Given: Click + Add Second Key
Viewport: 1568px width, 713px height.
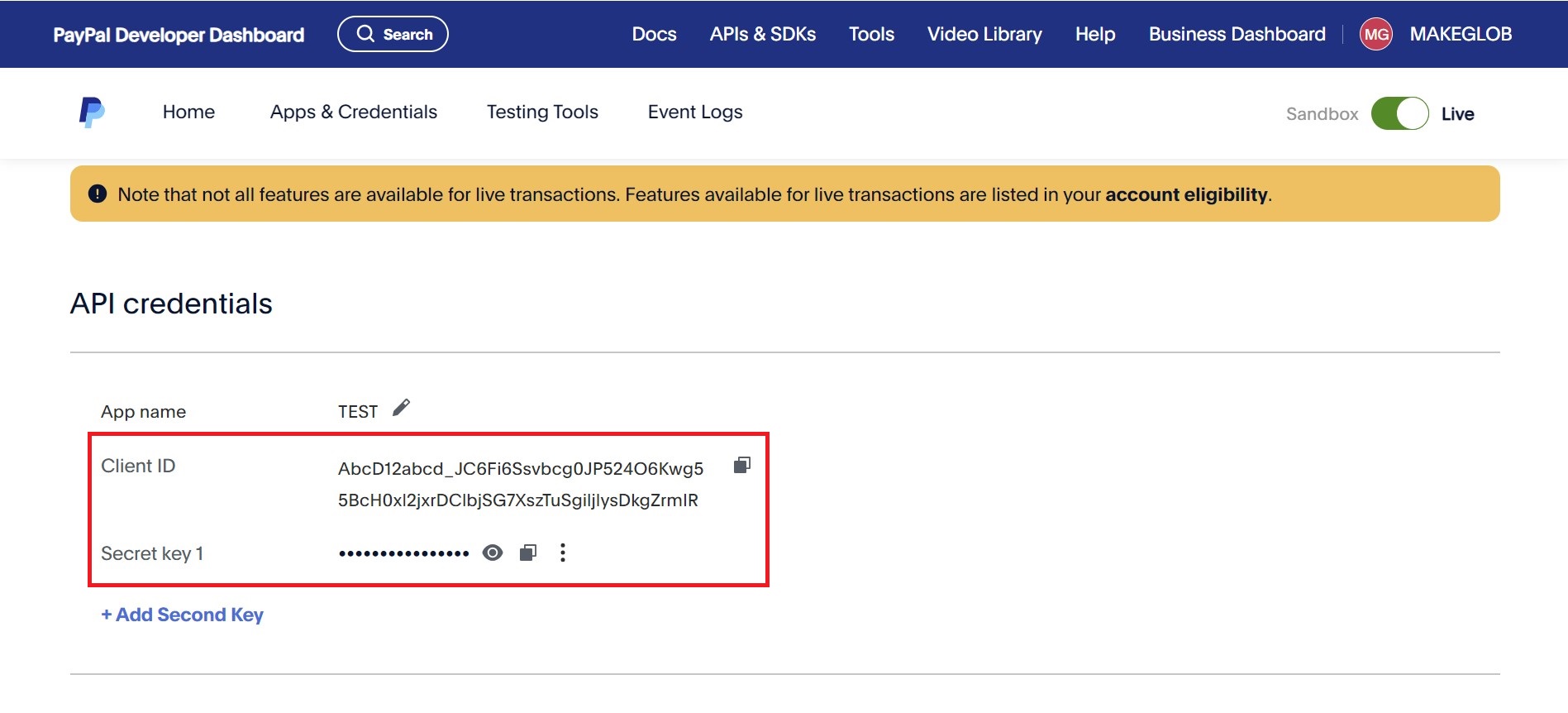Looking at the screenshot, I should [182, 615].
